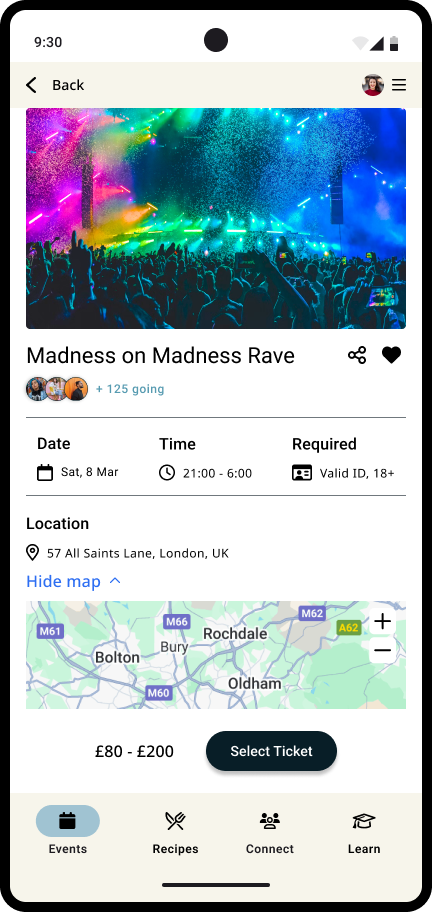
Task: View the + 125 going attendee list
Action: (x=130, y=389)
